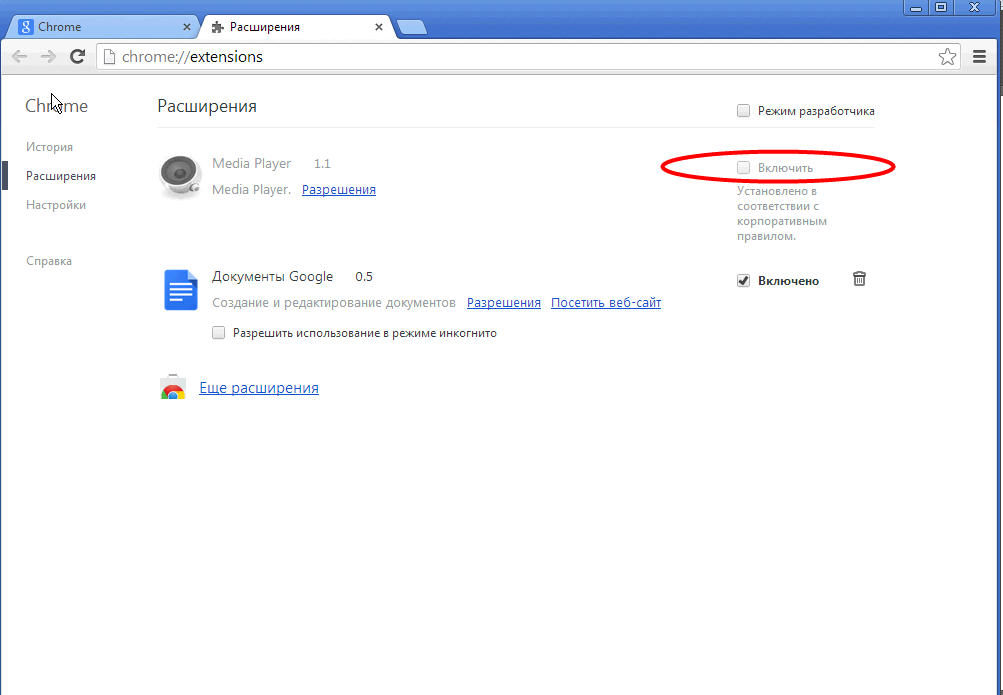Open Настройки in sidebar
Viewport: 1003px width, 695px height.
56,205
